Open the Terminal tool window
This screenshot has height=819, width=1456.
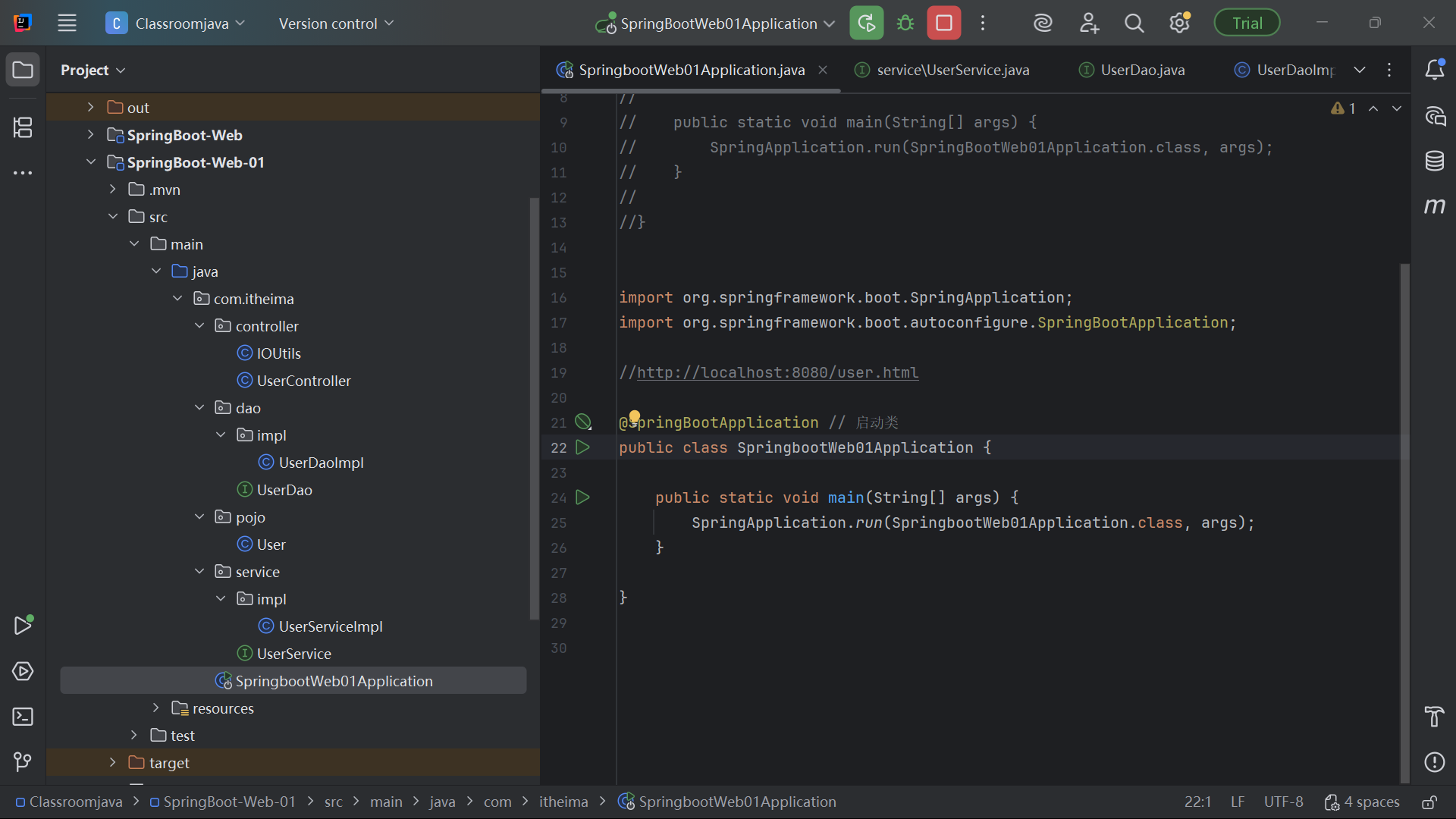[23, 717]
